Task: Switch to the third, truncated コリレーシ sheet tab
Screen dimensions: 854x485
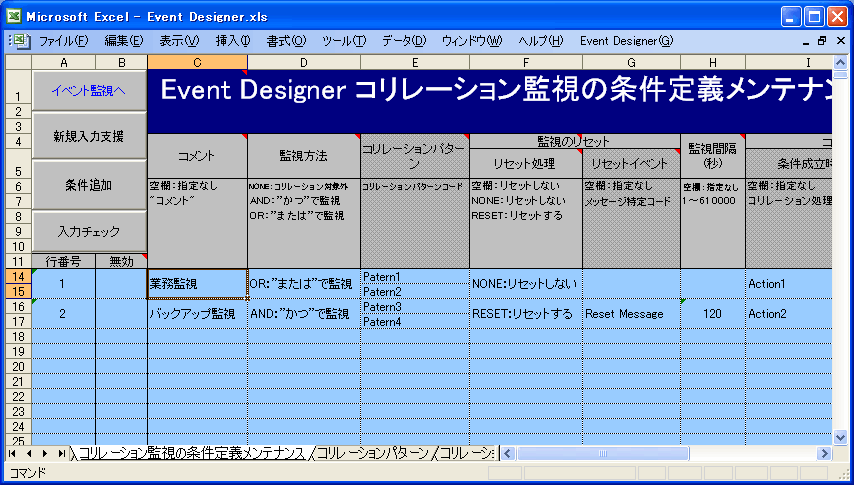Action: point(466,453)
